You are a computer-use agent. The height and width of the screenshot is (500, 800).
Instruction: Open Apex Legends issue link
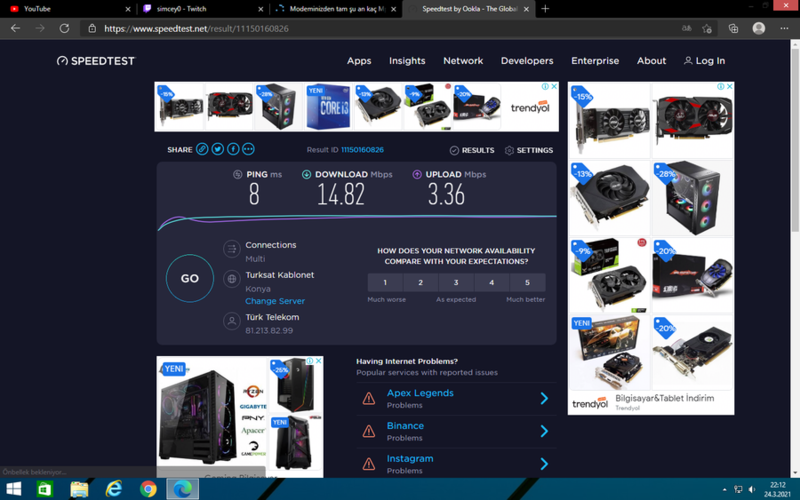tap(420, 393)
